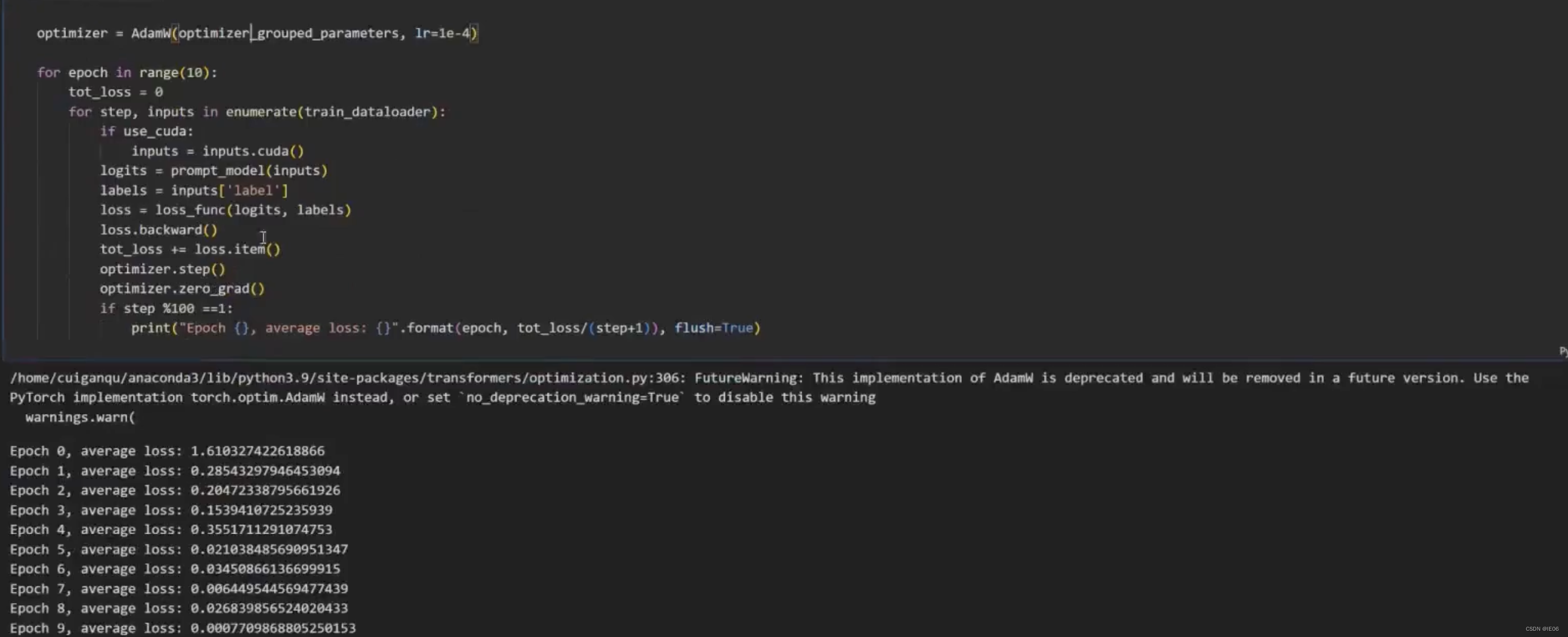
Task: Click the 'if step %100 ==1' line
Action: pos(166,308)
